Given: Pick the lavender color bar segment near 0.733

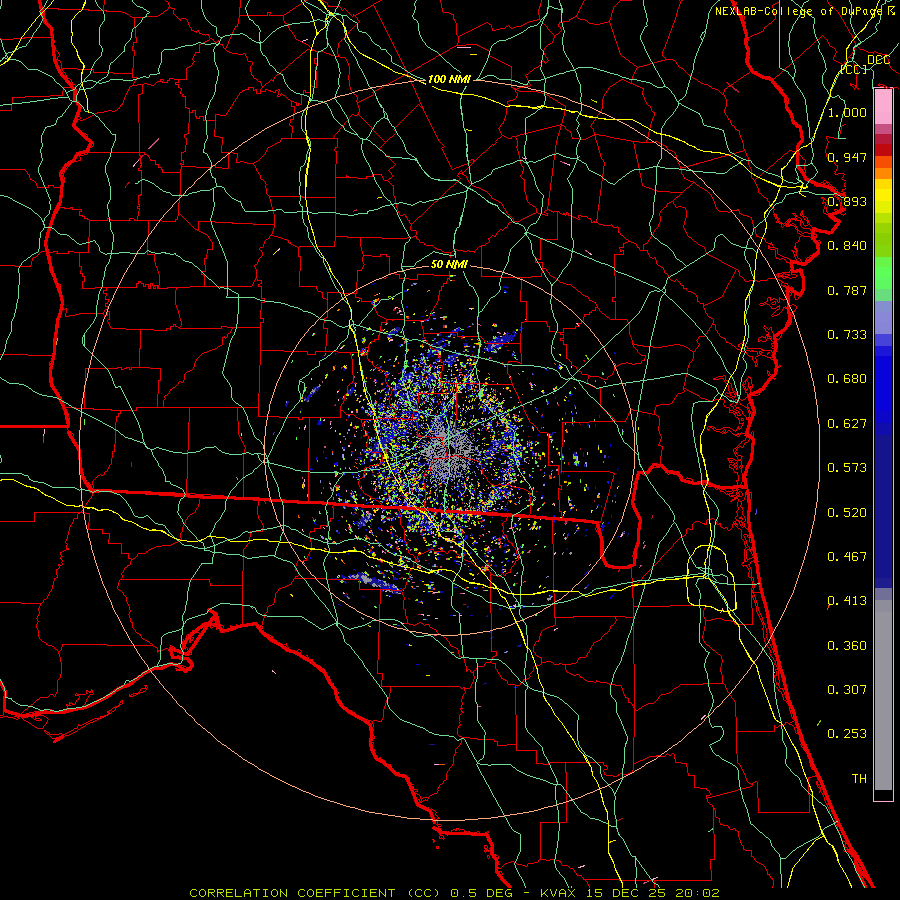Looking at the screenshot, I should 883,317.
